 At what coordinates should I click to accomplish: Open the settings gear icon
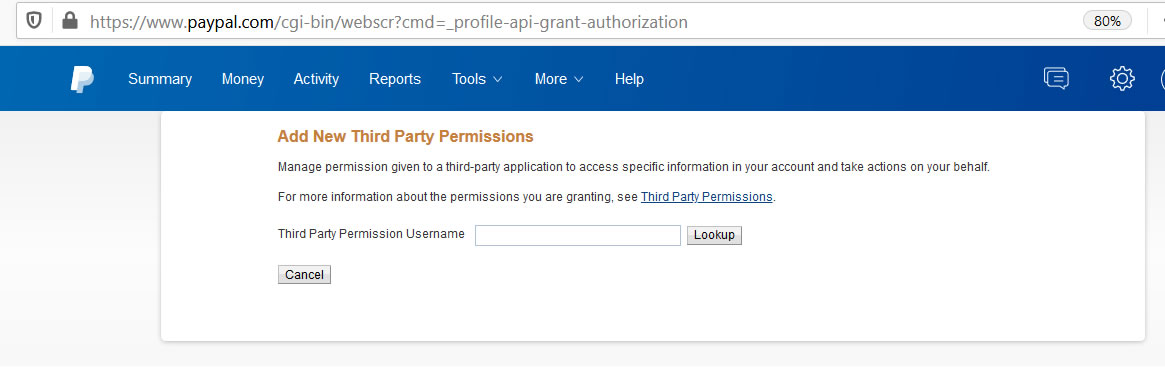[1122, 79]
